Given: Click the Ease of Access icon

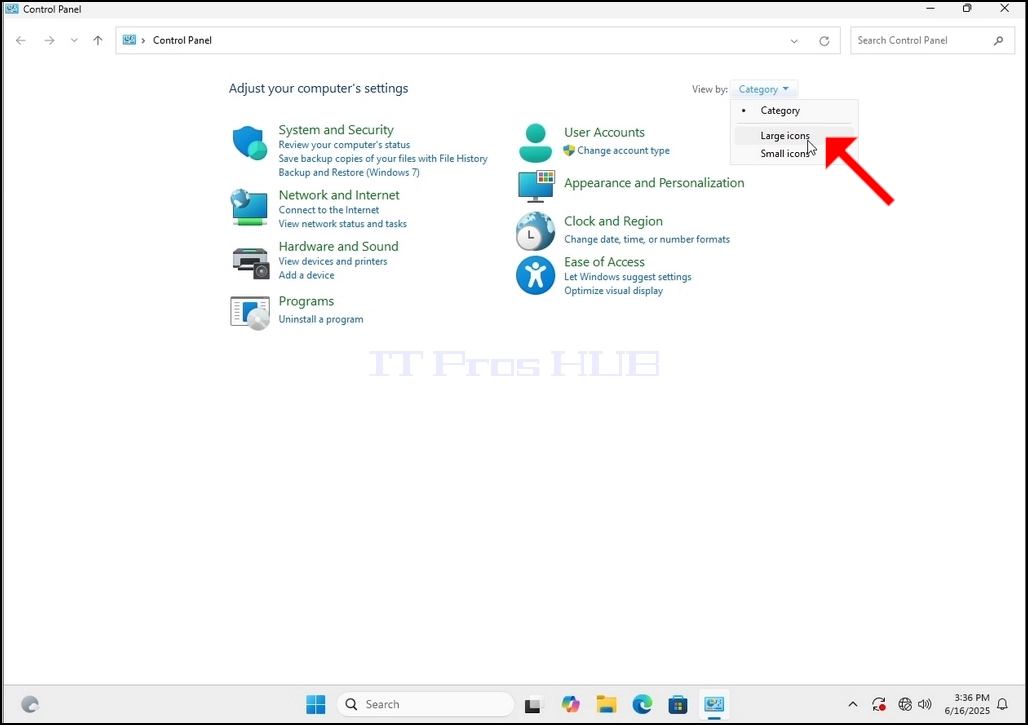Looking at the screenshot, I should click(x=536, y=275).
